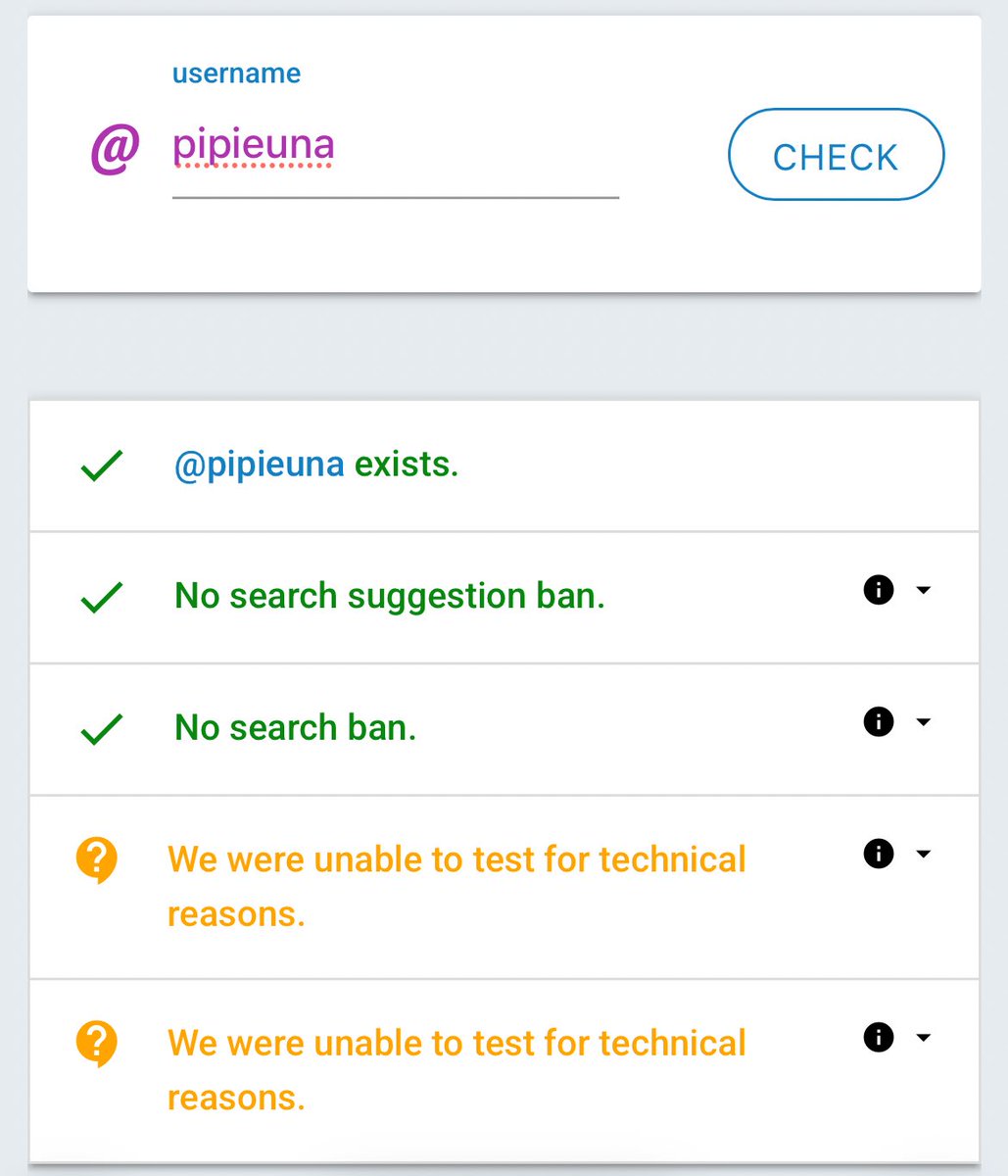Click green checkmark beside No search suggestion ban
The height and width of the screenshot is (1176, 1008).
pos(102,597)
